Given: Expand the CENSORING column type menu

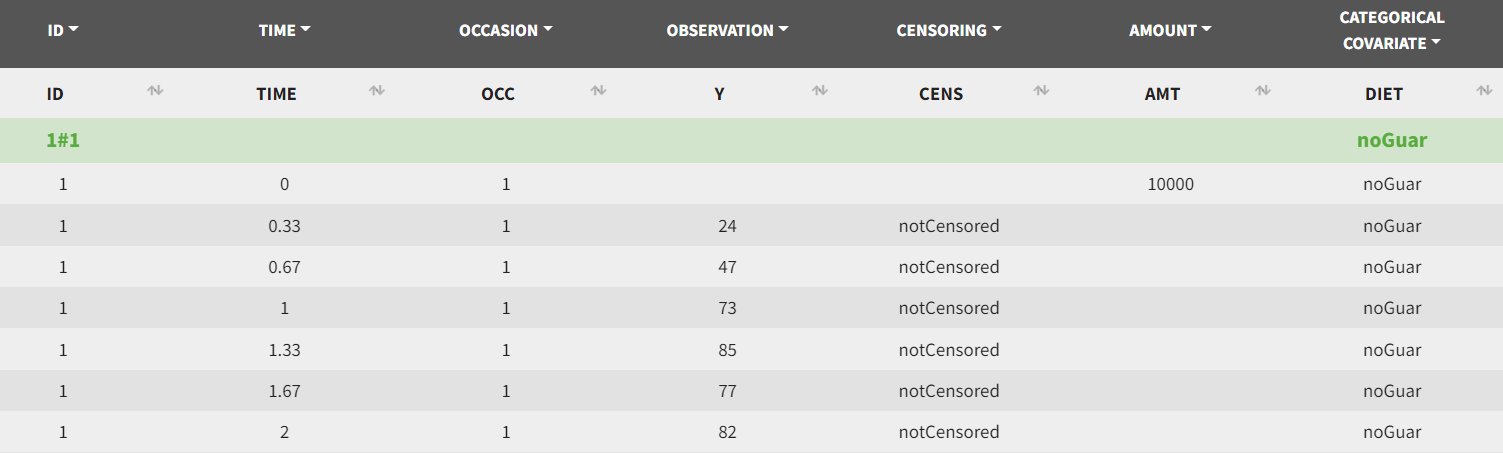Looking at the screenshot, I should 949,31.
